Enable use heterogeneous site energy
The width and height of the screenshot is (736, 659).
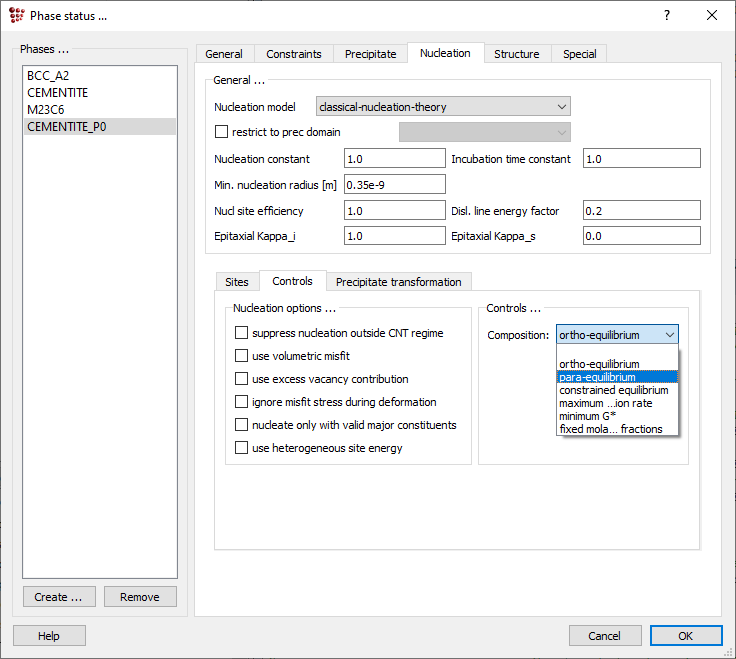(x=241, y=448)
